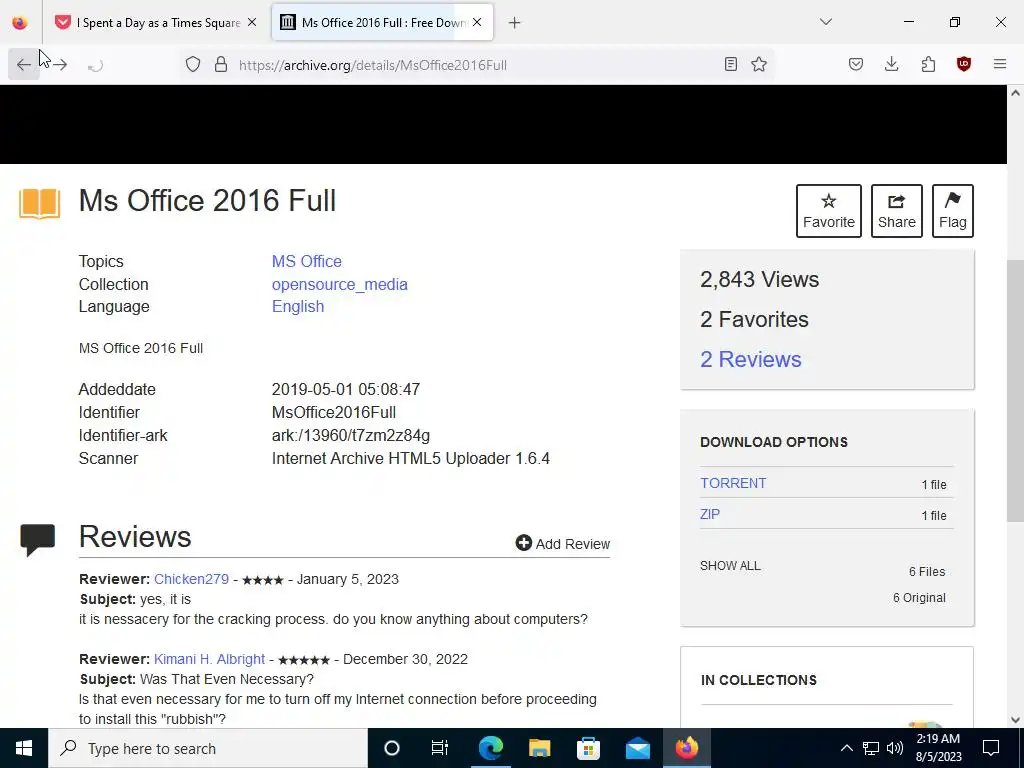This screenshot has height=768, width=1024.
Task: Click the Share button
Action: (897, 211)
